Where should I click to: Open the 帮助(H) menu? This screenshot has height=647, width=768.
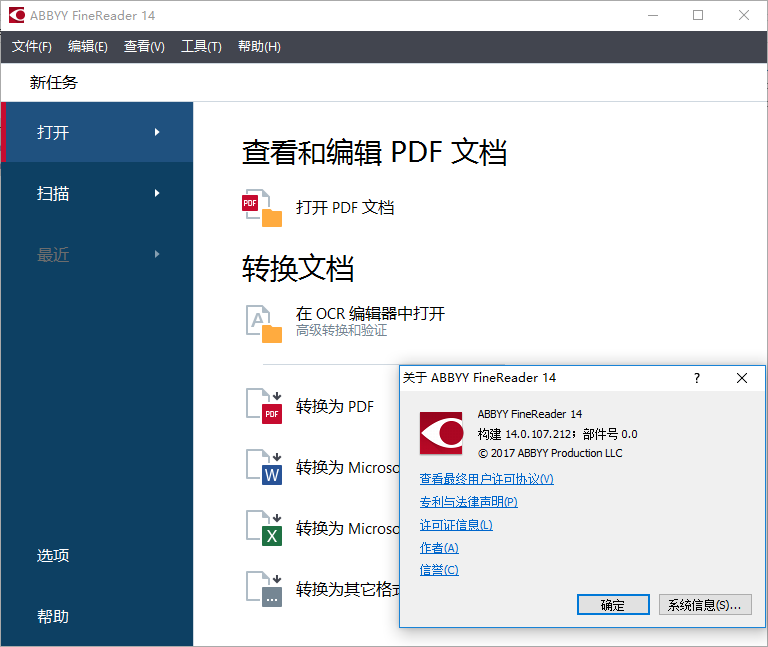coord(259,47)
